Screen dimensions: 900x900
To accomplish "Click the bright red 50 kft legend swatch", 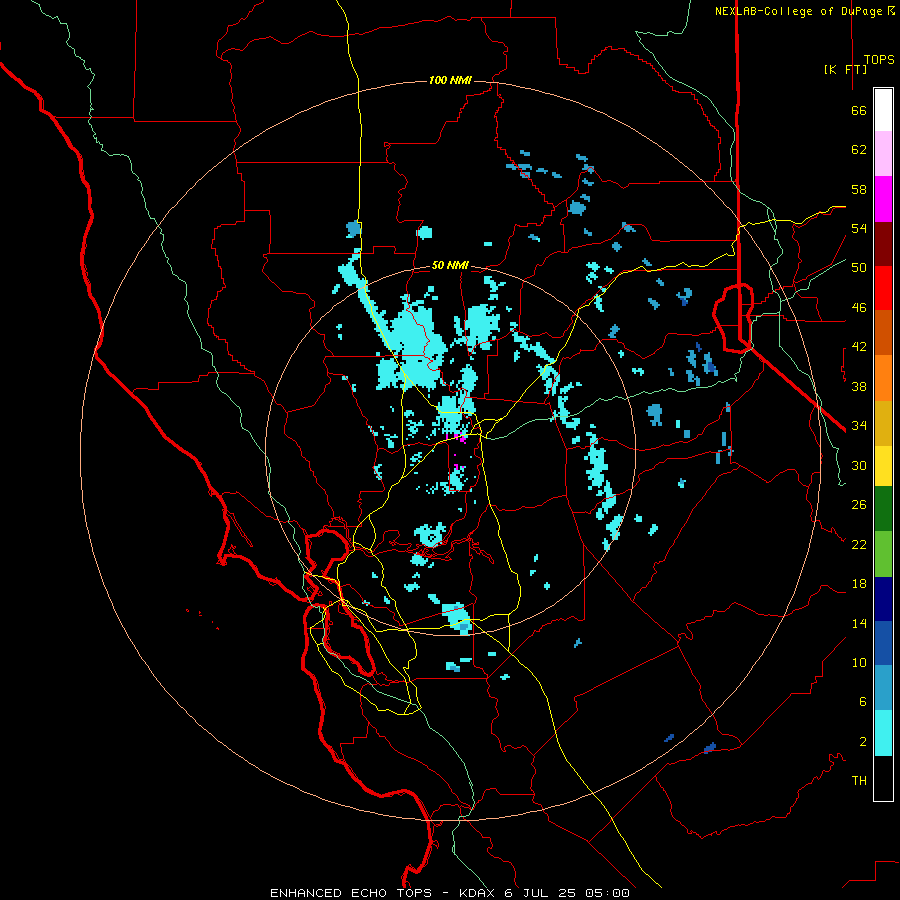I will [883, 288].
